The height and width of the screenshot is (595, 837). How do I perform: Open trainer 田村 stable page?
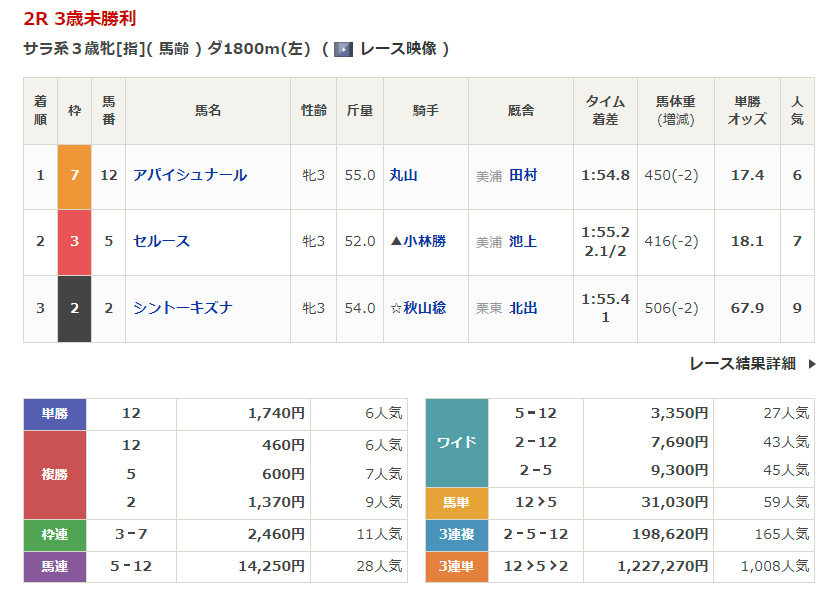pyautogui.click(x=523, y=175)
